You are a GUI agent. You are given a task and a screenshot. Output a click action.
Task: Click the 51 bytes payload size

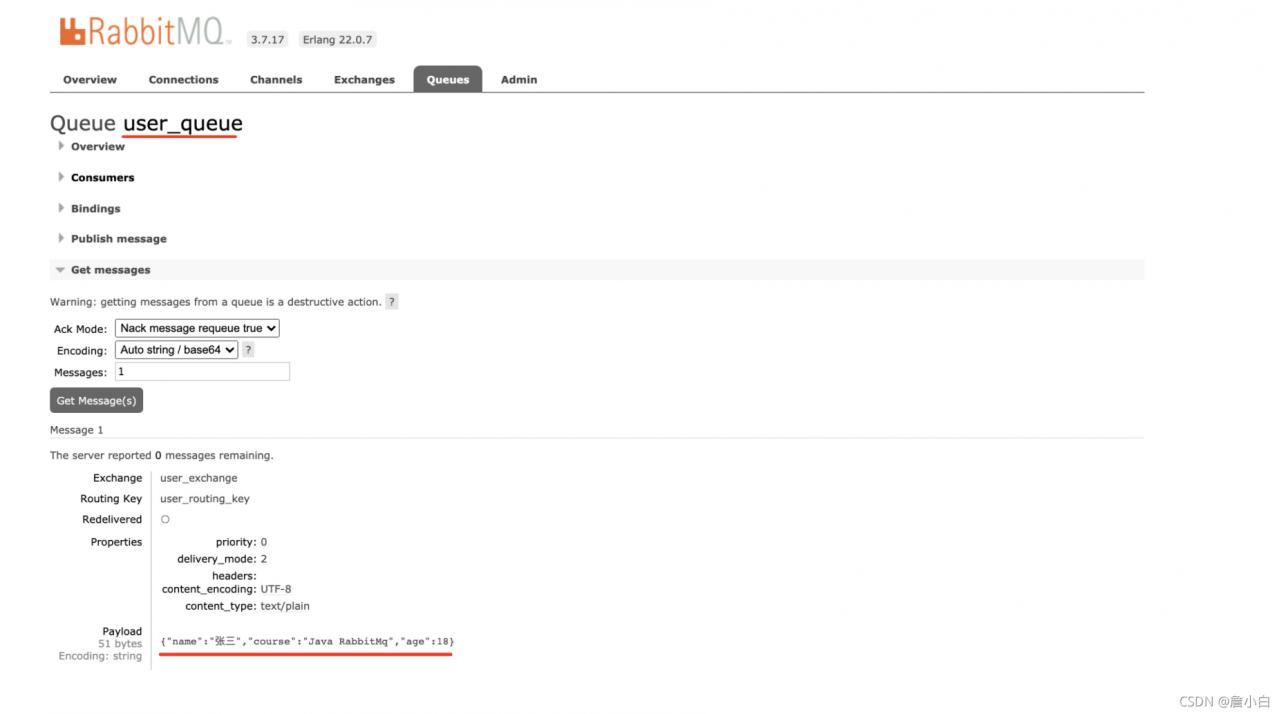point(120,644)
